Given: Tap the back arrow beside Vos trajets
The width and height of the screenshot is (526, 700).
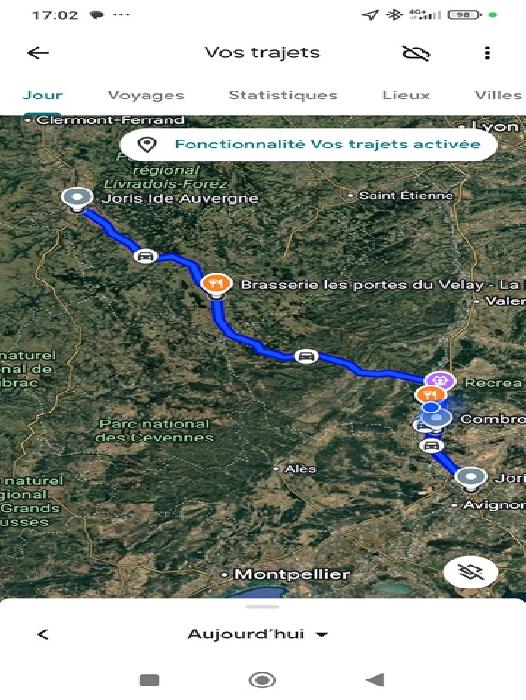Looking at the screenshot, I should 38,53.
